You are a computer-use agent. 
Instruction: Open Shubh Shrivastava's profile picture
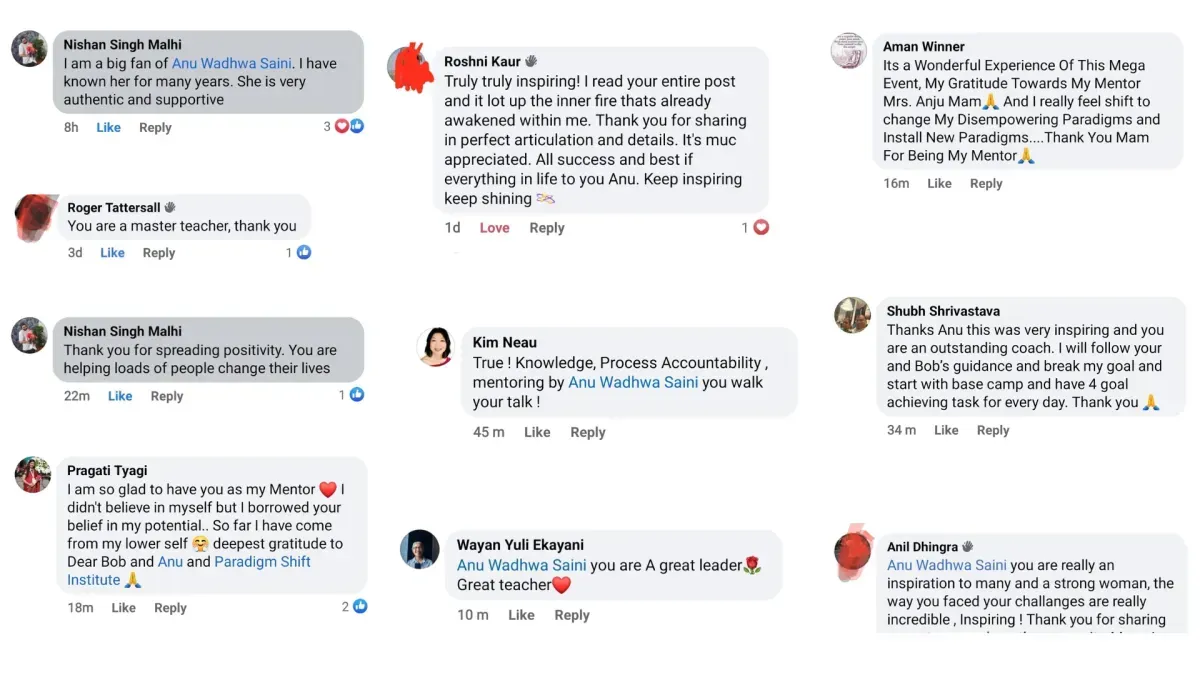click(852, 315)
